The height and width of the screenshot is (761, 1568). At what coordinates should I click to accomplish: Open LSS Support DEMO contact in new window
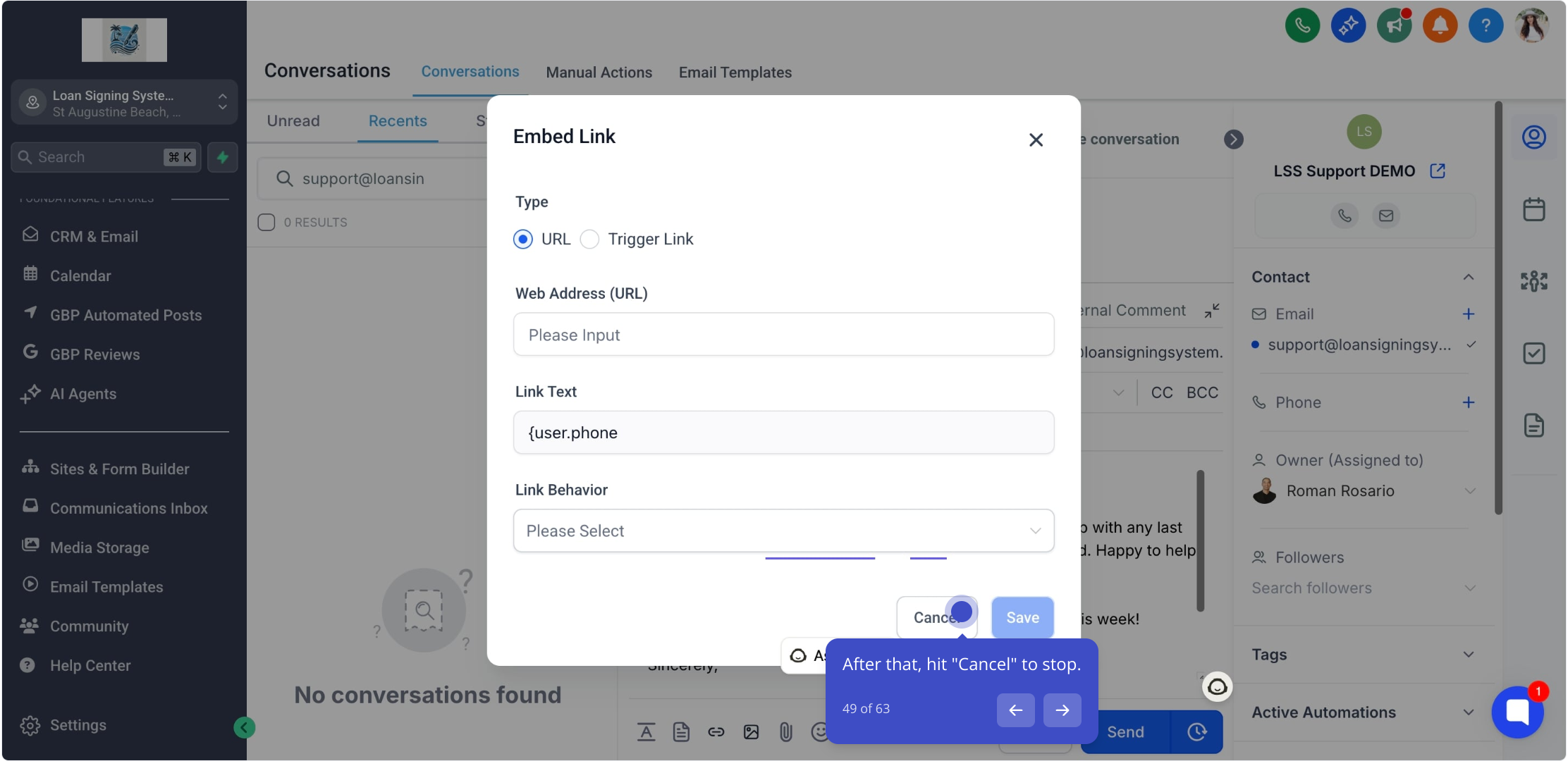click(x=1438, y=171)
